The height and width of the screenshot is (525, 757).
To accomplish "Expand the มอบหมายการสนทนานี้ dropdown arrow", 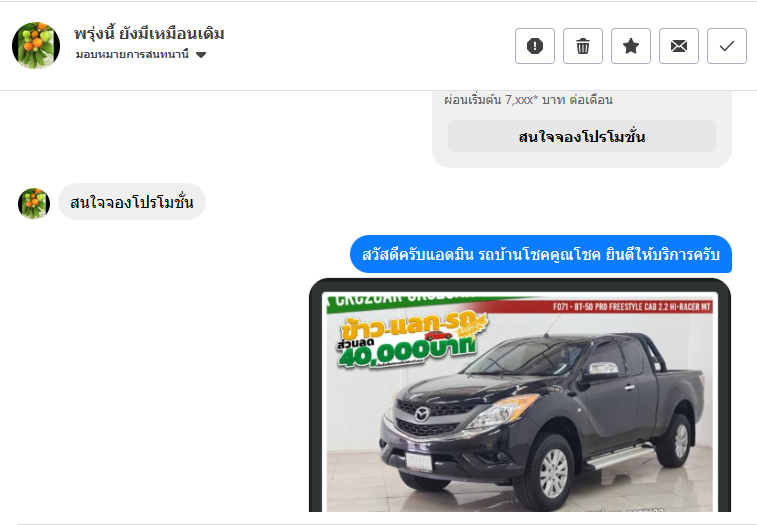I will point(201,55).
